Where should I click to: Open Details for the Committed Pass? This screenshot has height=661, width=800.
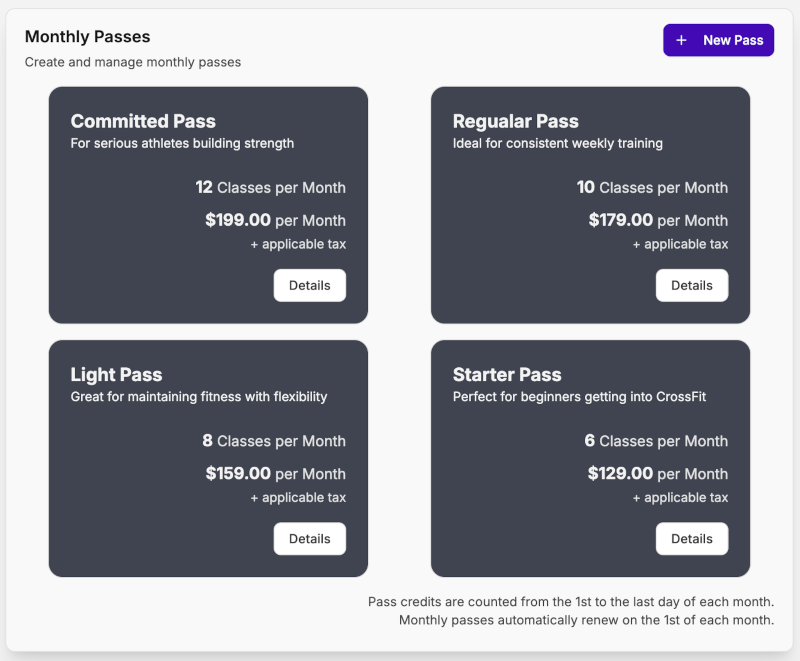309,285
